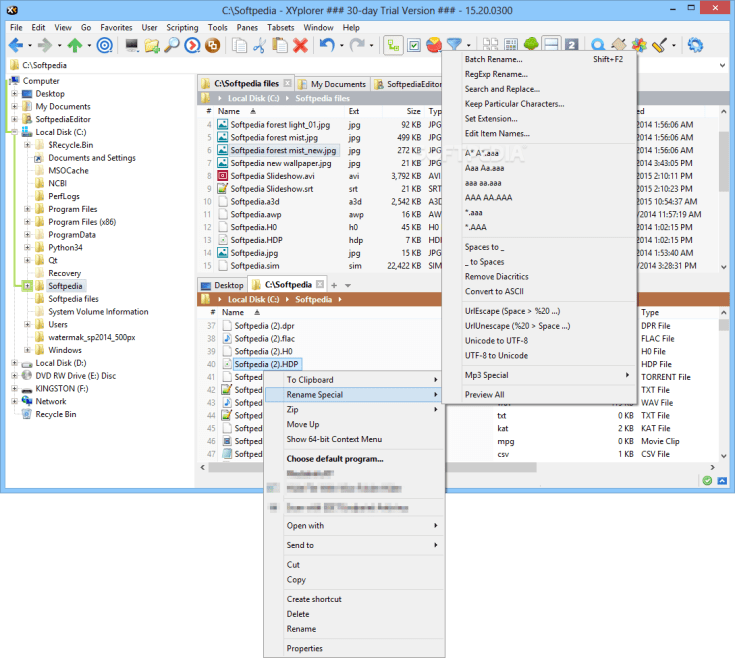This screenshot has height=658, width=735.
Task: Click the orange circular copy icon
Action: [212, 45]
